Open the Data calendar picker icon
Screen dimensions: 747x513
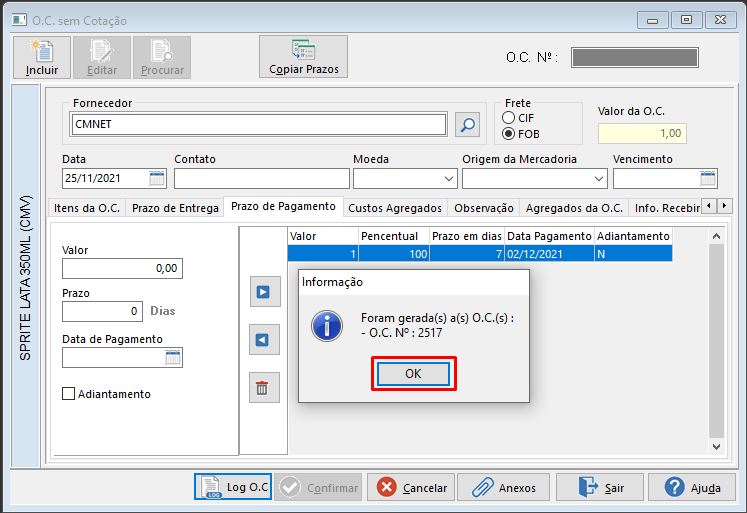157,179
